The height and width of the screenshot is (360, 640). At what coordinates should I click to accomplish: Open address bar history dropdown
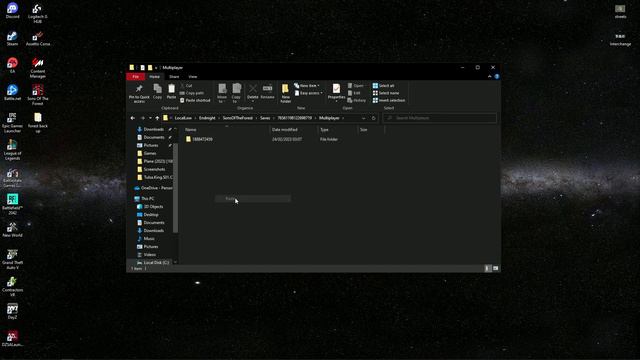click(363, 118)
